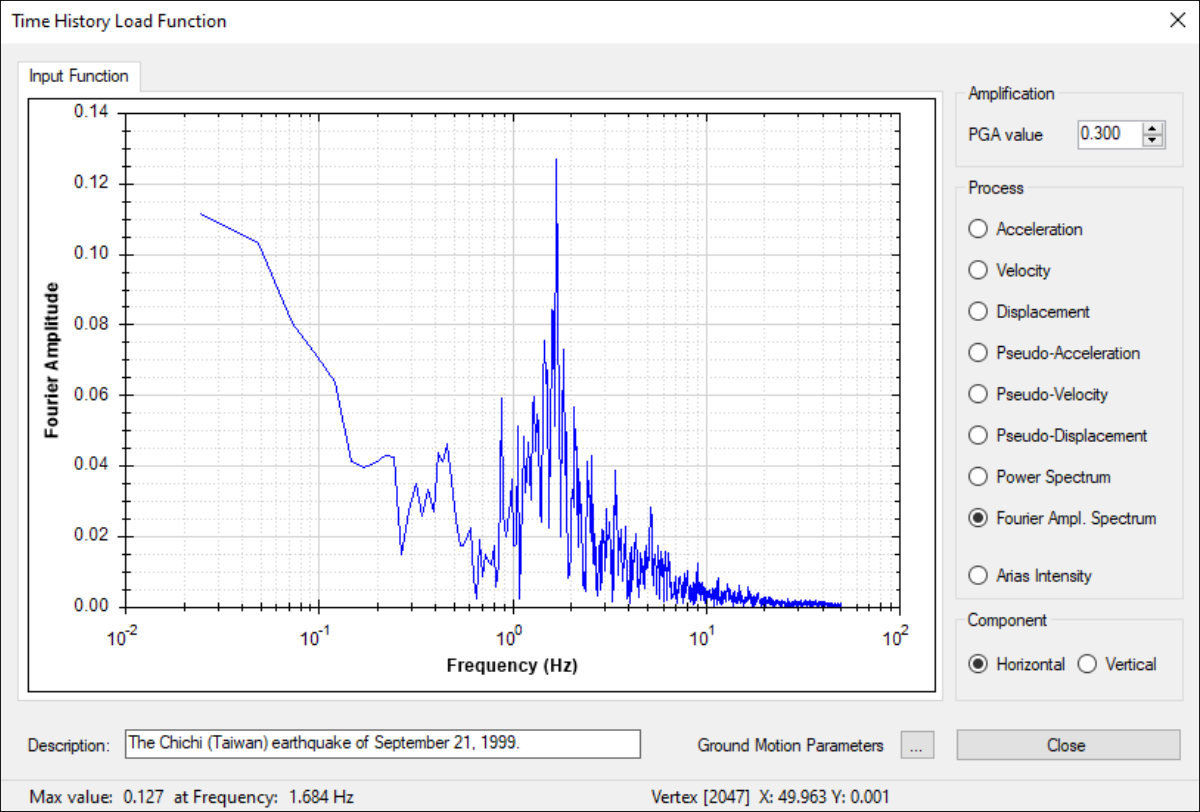
Task: Select the Acceleration process option
Action: tap(1025, 229)
